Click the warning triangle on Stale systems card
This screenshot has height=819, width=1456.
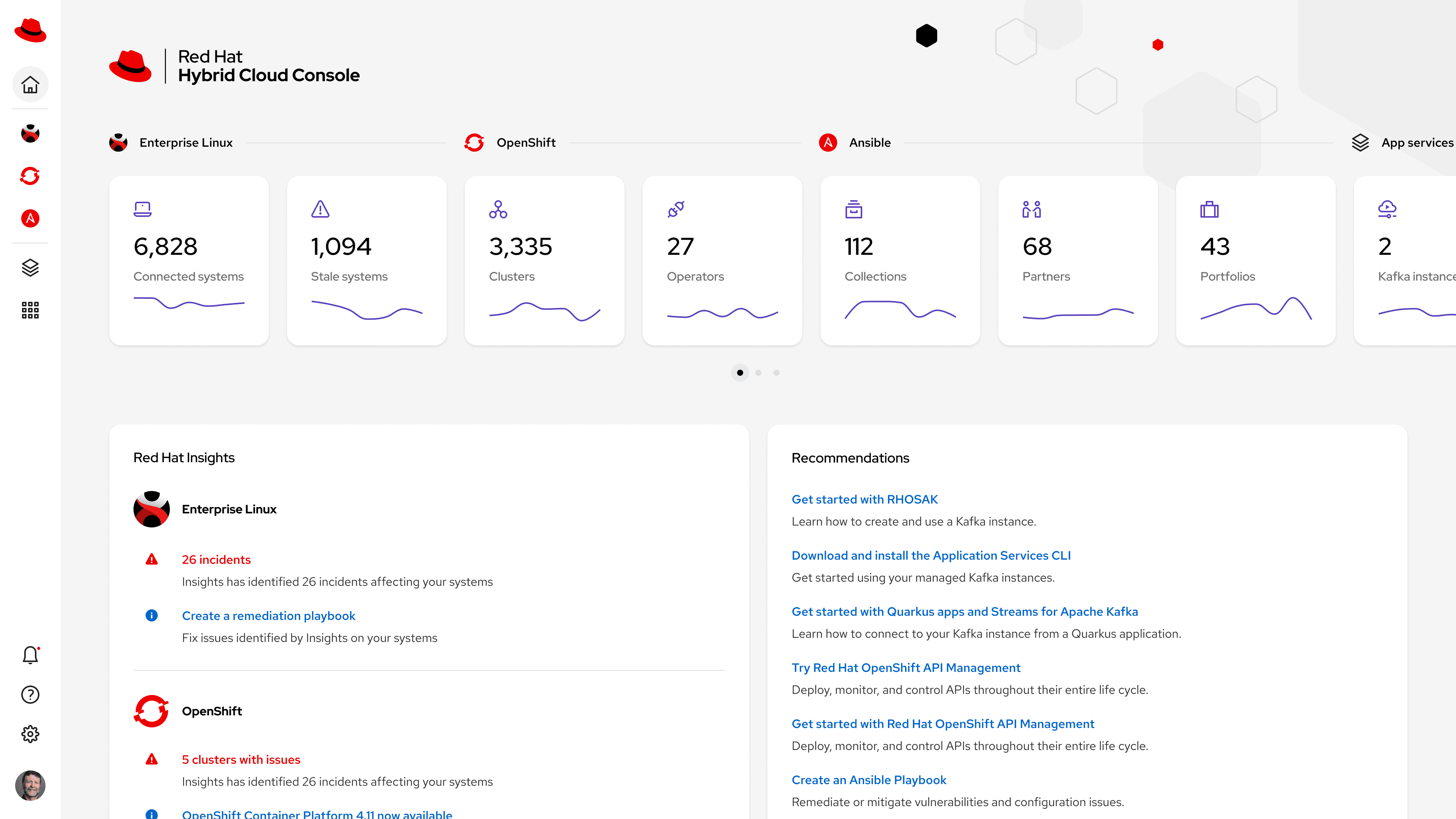320,209
